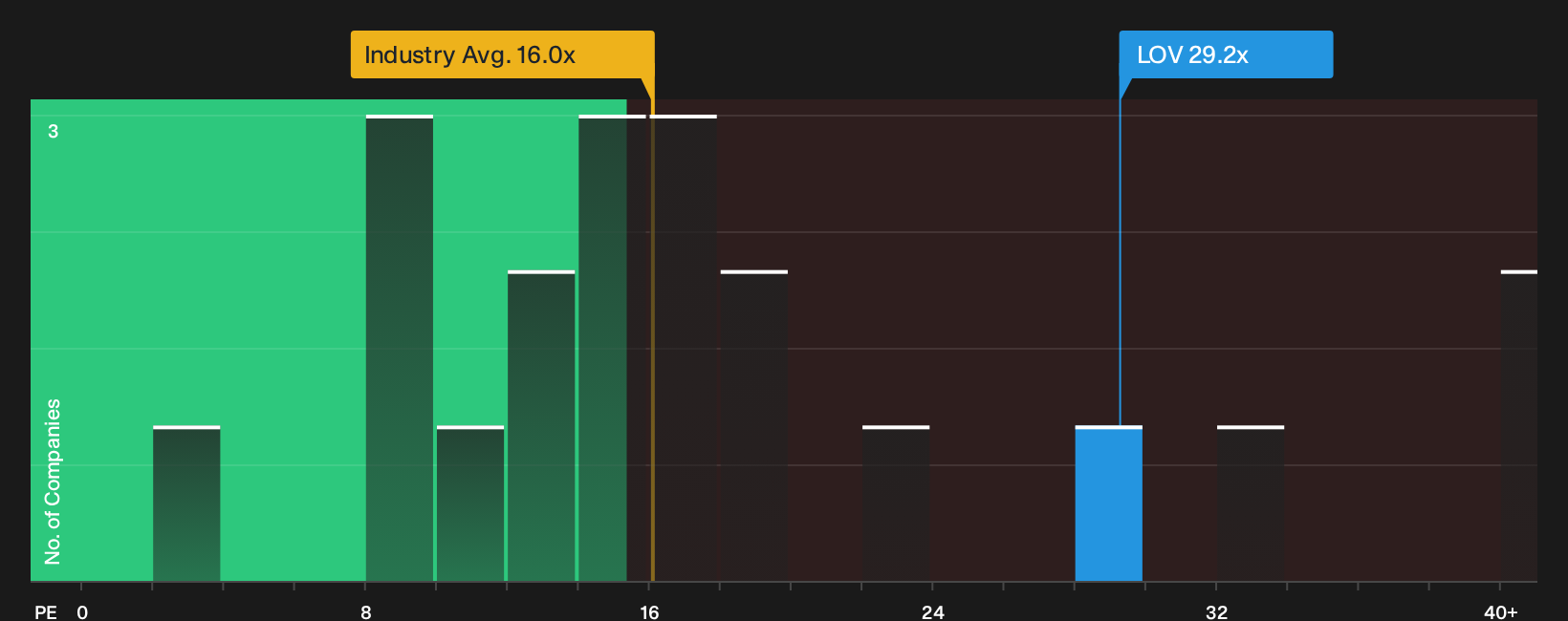
Task: Click the histogram bar at PE 18-20
Action: [x=754, y=426]
